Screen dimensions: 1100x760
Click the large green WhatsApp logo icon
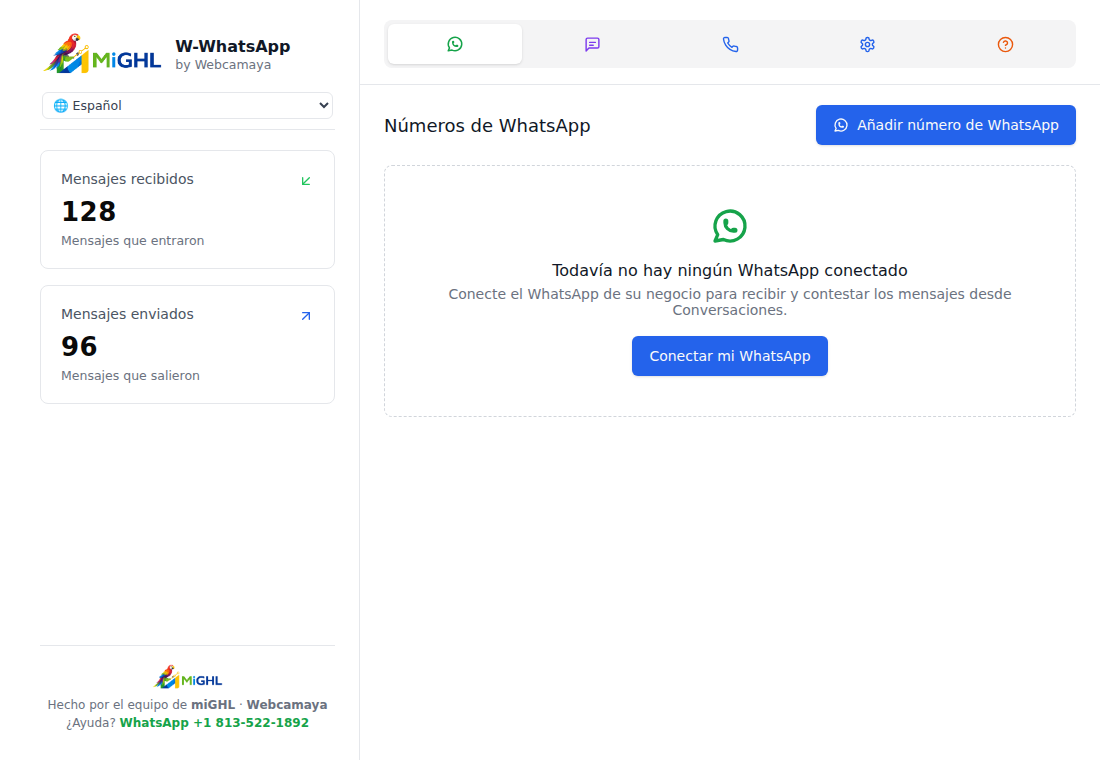(x=730, y=226)
